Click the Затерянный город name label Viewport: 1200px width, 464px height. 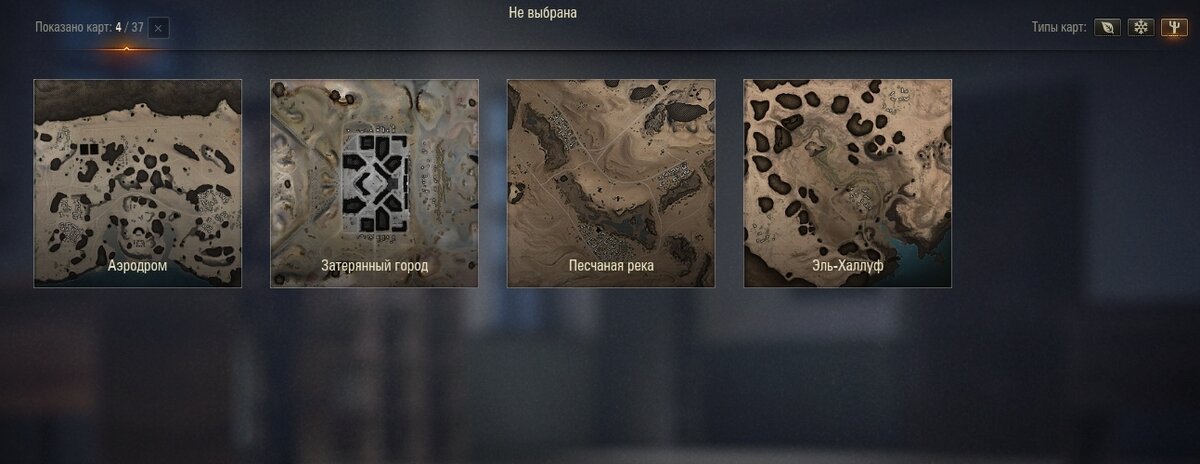374,267
